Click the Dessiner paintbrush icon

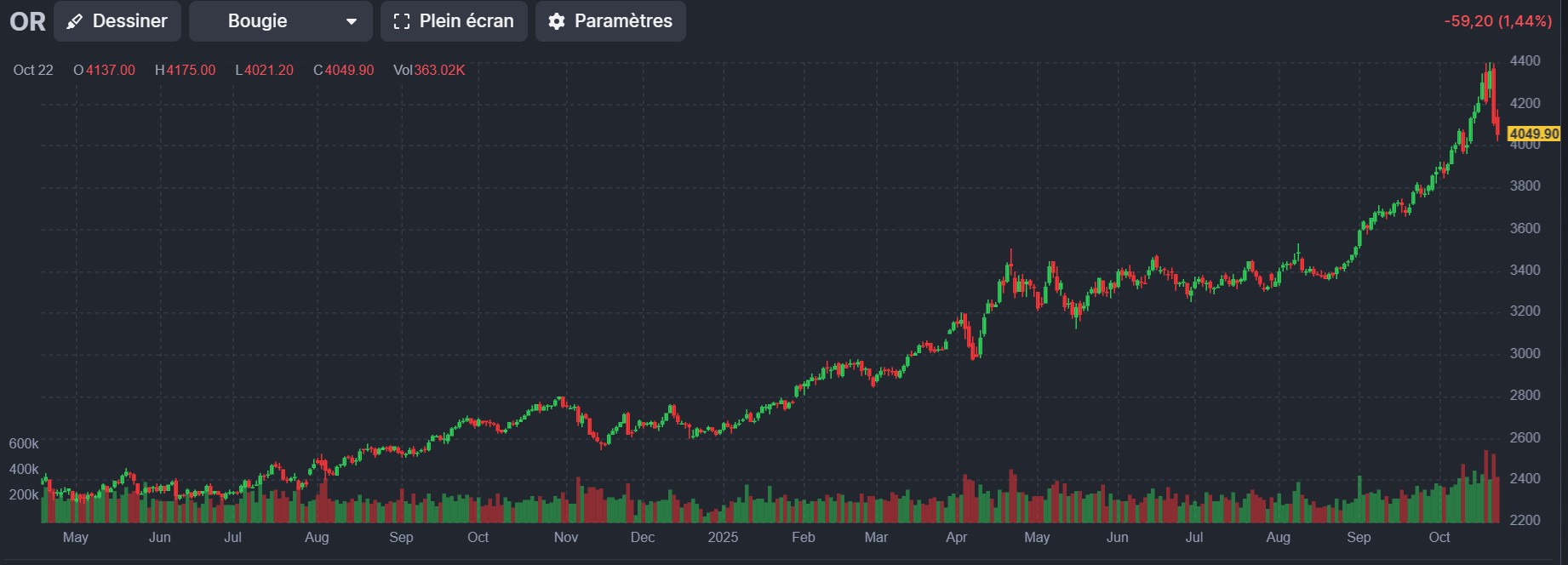coord(75,21)
